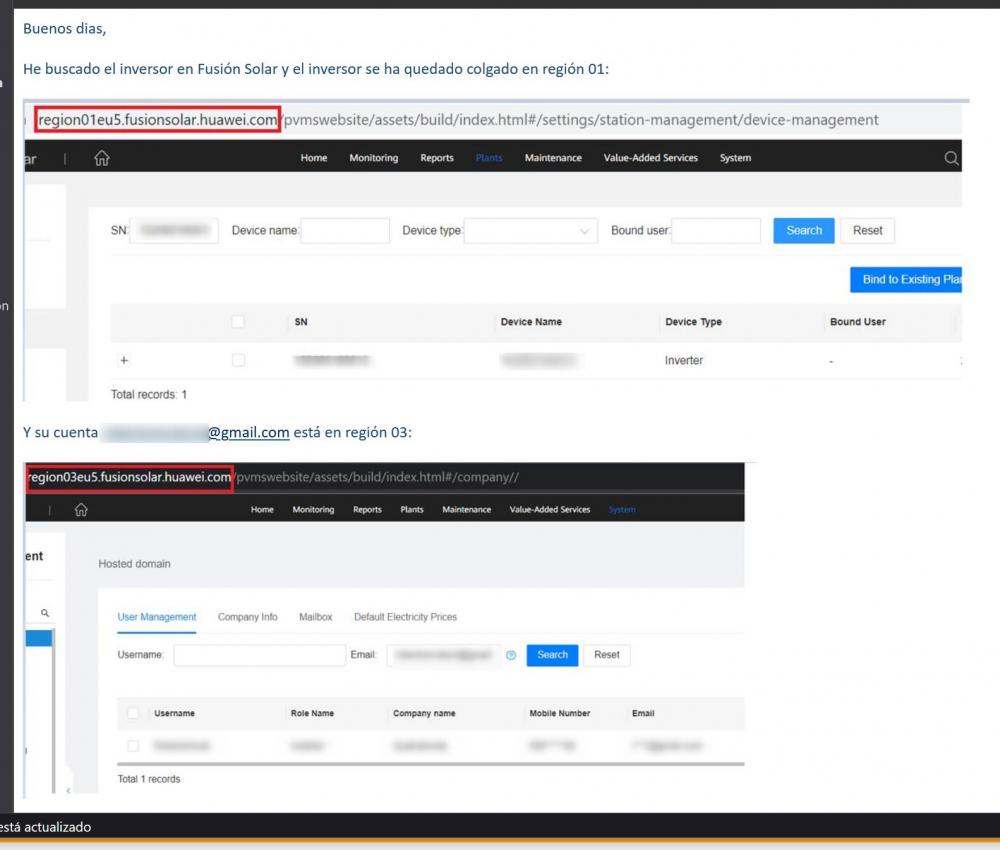
Task: Tick header checkbox in device table
Action: [238, 321]
